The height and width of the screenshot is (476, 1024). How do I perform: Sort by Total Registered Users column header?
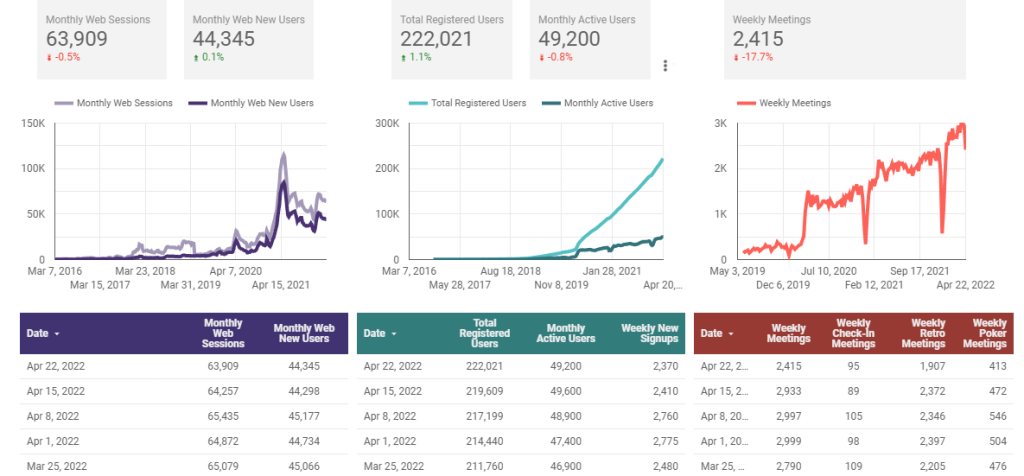pos(484,333)
